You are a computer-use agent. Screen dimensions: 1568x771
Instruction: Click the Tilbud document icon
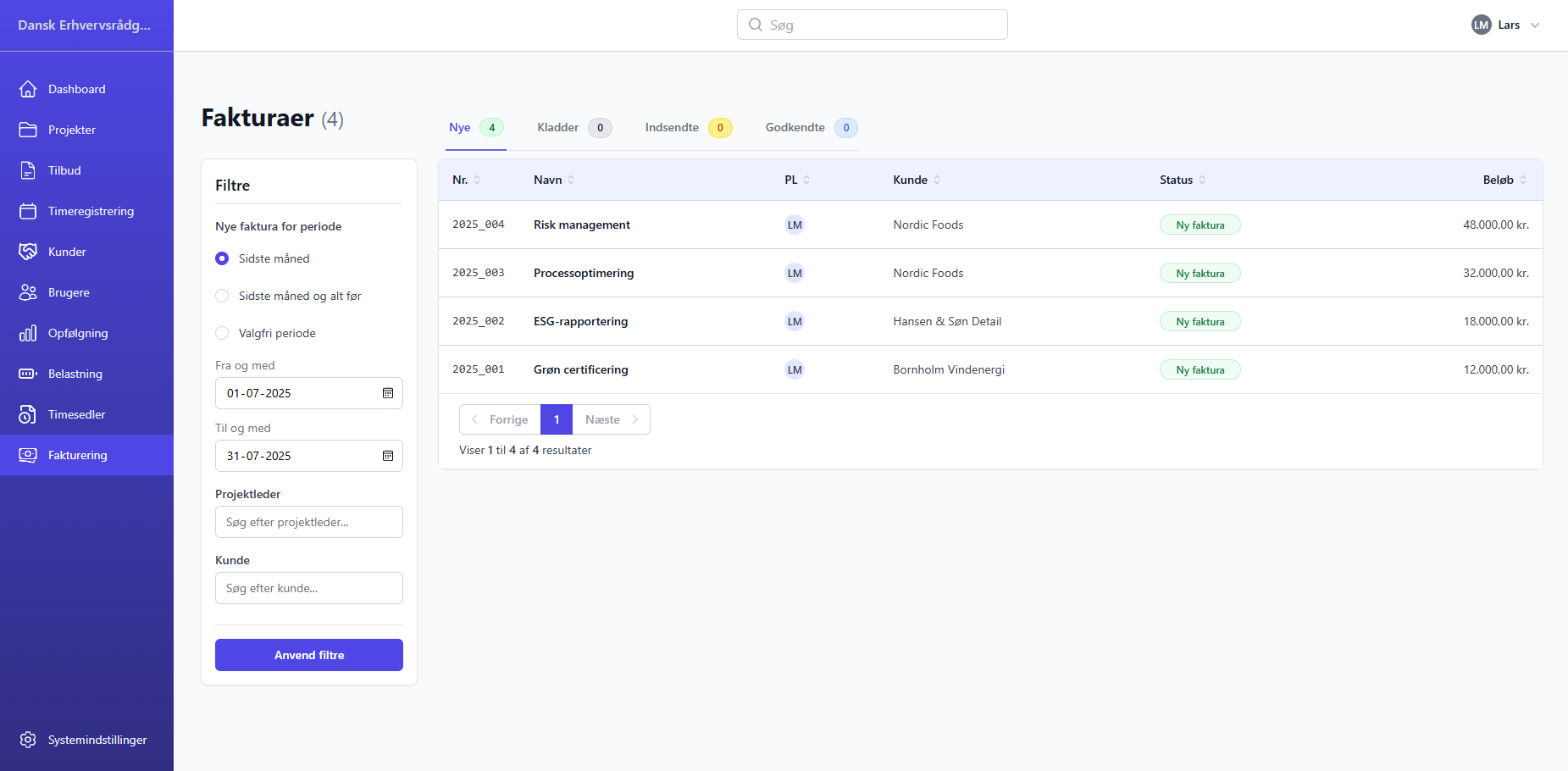(28, 170)
